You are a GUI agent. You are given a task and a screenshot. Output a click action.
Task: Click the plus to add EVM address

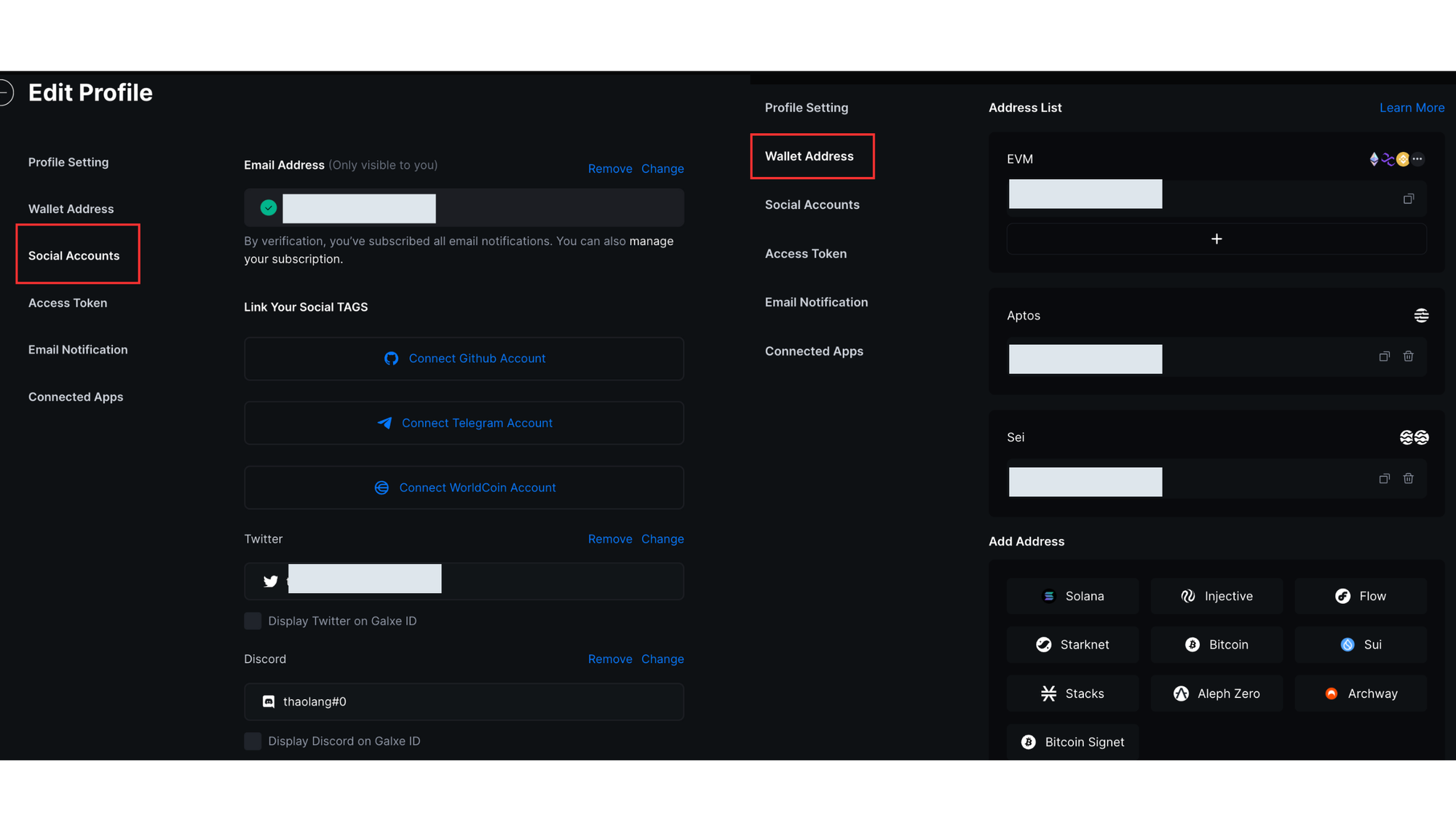coord(1216,239)
